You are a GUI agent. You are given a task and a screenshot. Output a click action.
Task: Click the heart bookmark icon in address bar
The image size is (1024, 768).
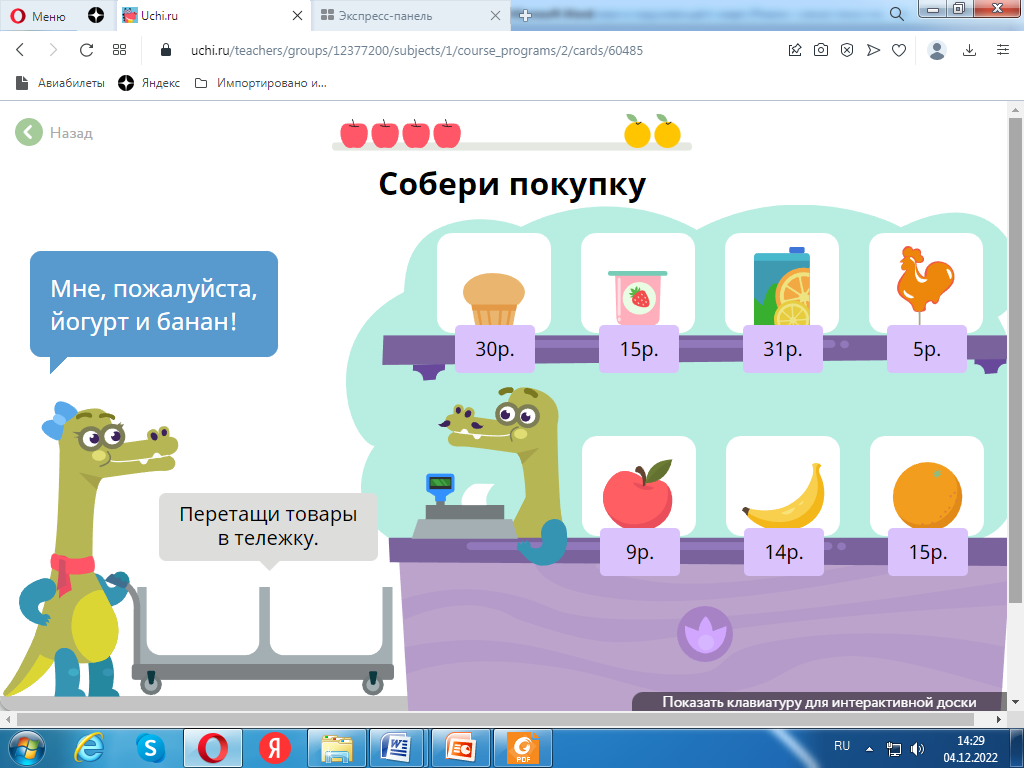[899, 50]
